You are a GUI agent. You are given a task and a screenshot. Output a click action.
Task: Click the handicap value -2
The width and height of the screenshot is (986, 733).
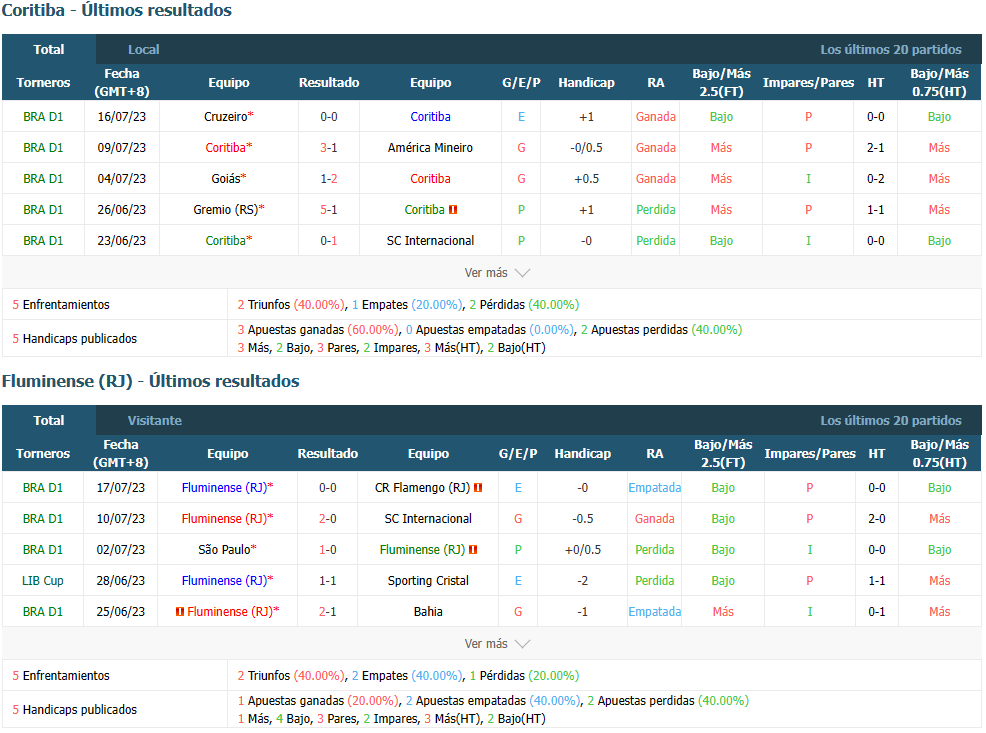point(583,581)
